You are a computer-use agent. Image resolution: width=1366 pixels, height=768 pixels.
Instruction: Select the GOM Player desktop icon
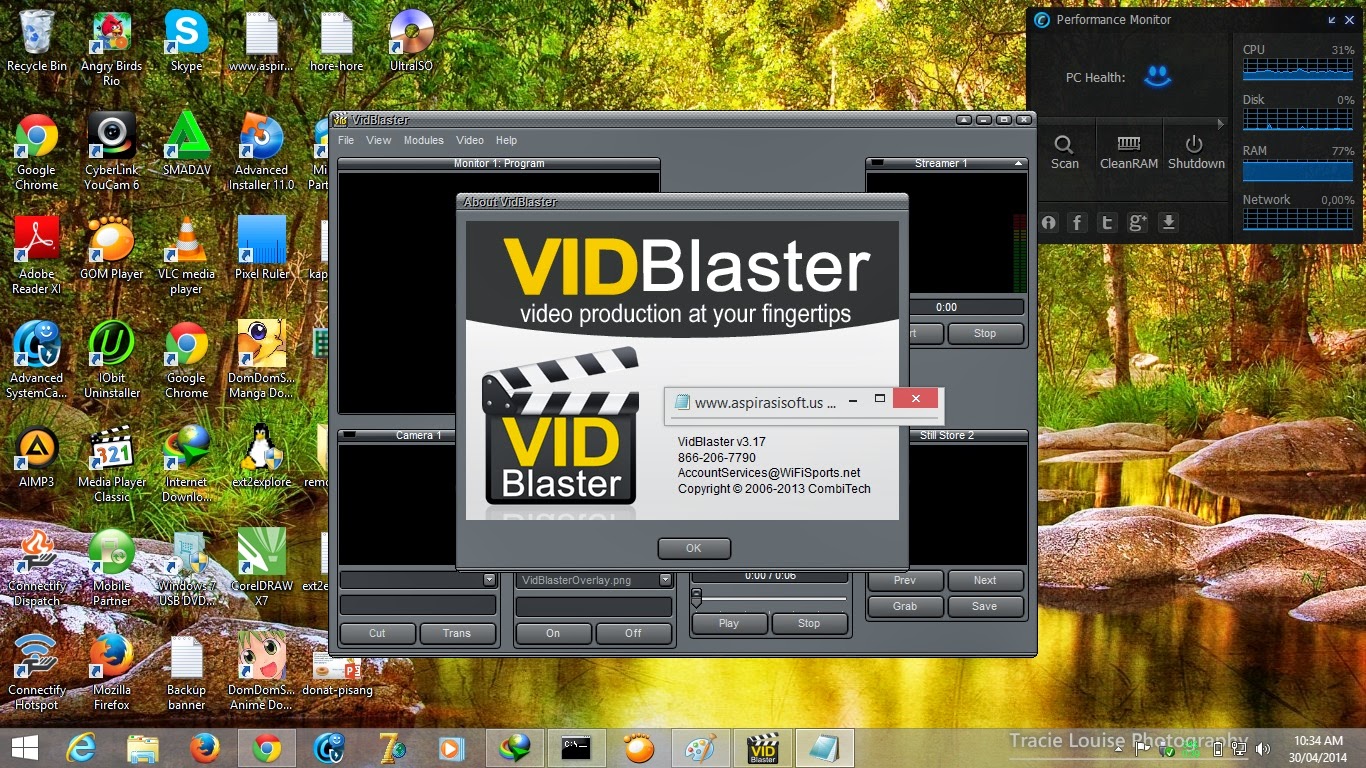[111, 248]
